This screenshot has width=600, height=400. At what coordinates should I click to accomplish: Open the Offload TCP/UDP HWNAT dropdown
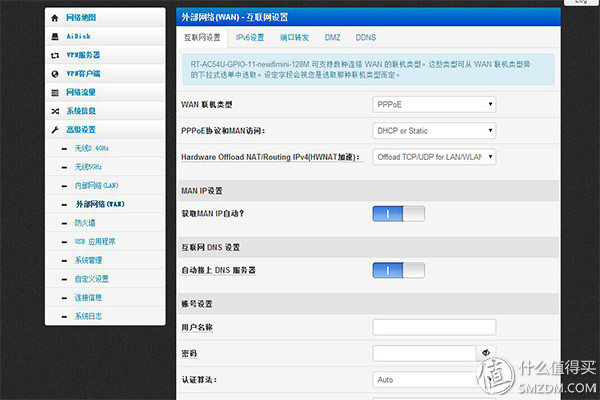pos(434,157)
